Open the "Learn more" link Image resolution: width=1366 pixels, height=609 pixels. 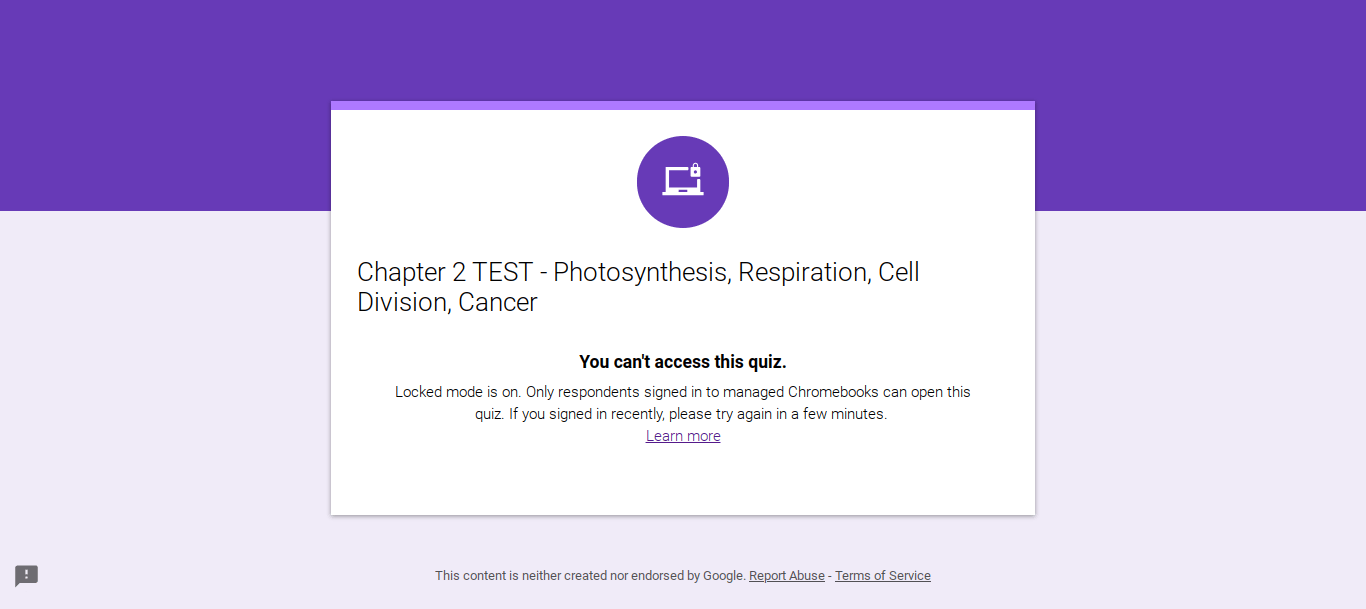point(683,436)
